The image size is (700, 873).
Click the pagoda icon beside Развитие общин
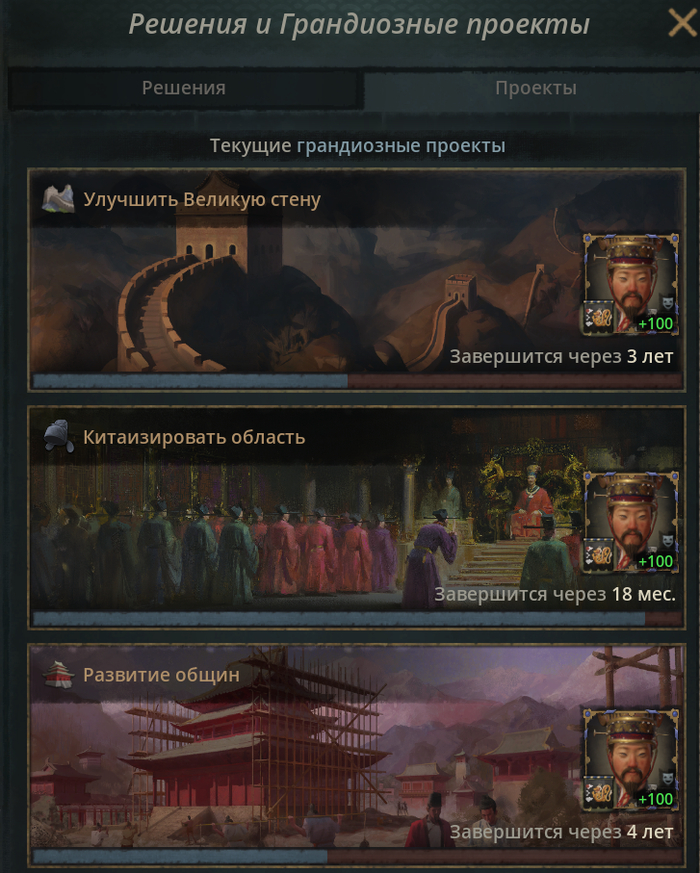58,674
